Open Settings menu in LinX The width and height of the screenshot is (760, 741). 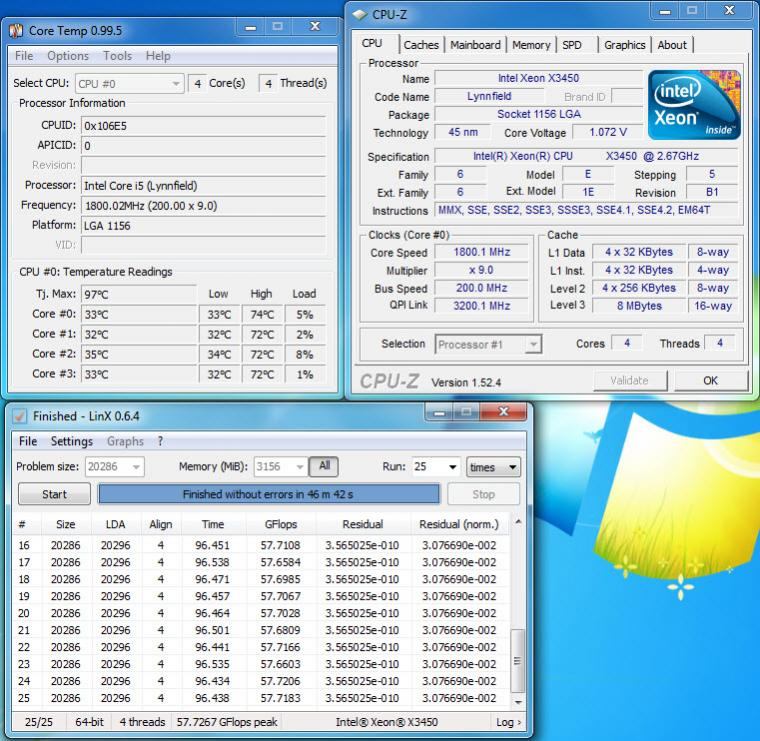[x=72, y=441]
